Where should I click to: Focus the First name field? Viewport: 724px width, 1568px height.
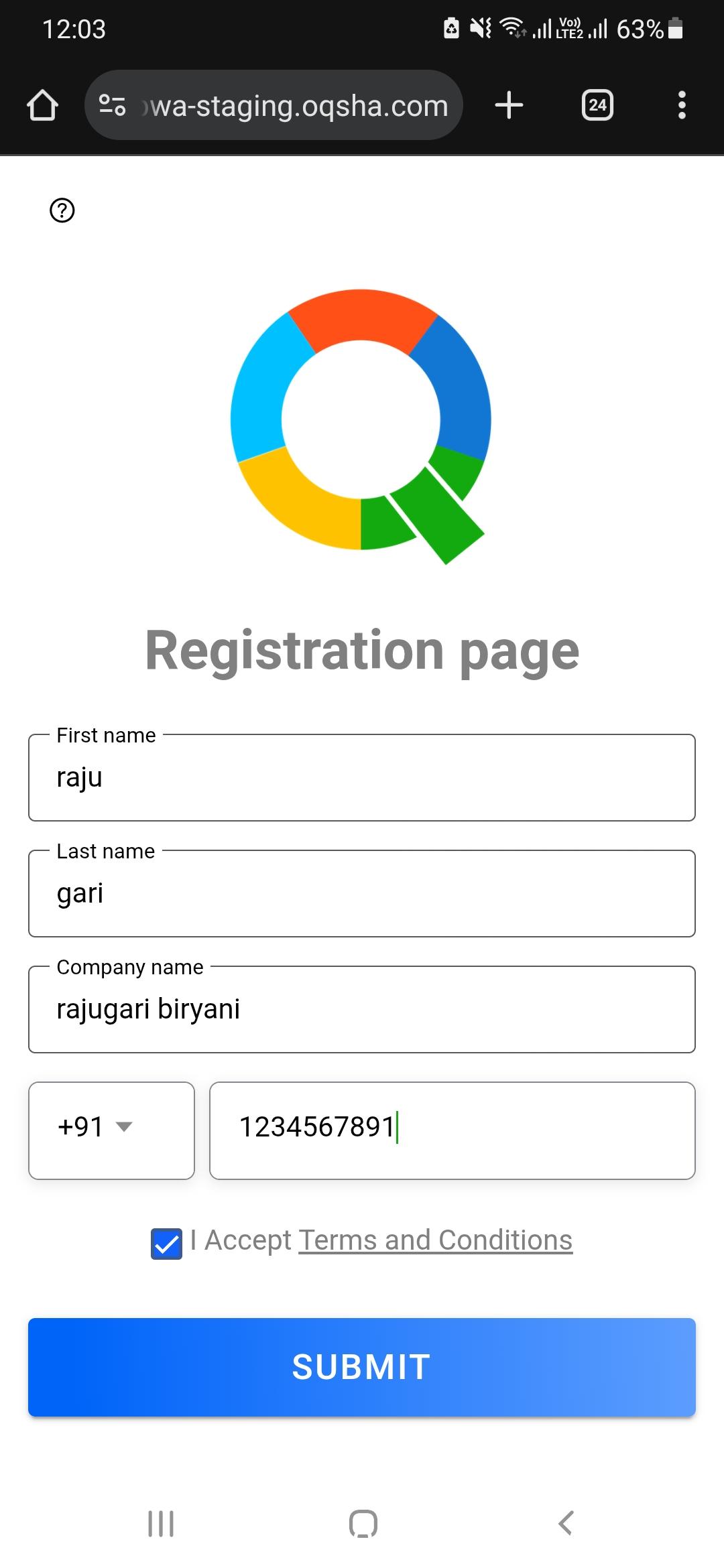(362, 777)
